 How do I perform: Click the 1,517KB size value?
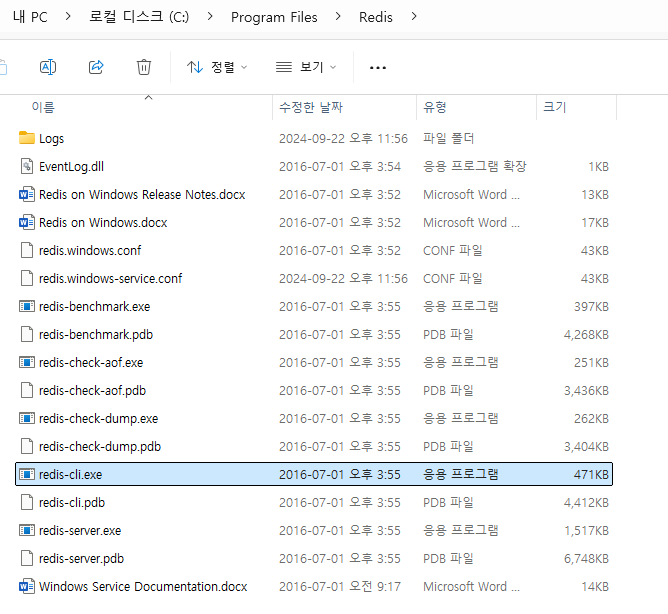click(586, 530)
